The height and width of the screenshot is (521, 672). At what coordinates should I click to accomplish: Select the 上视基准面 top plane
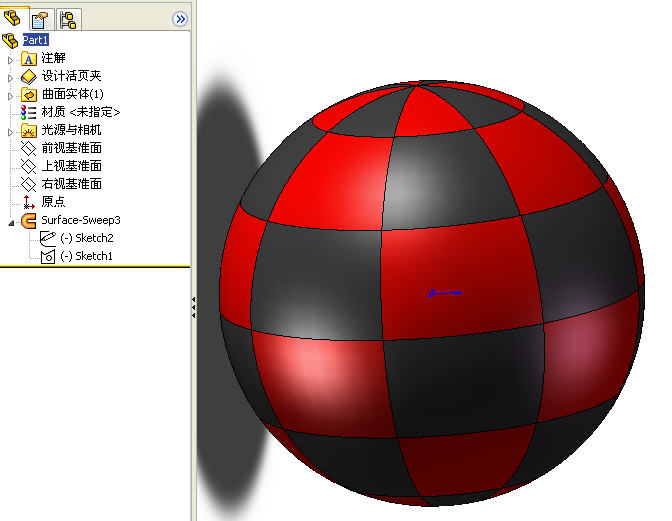click(71, 166)
